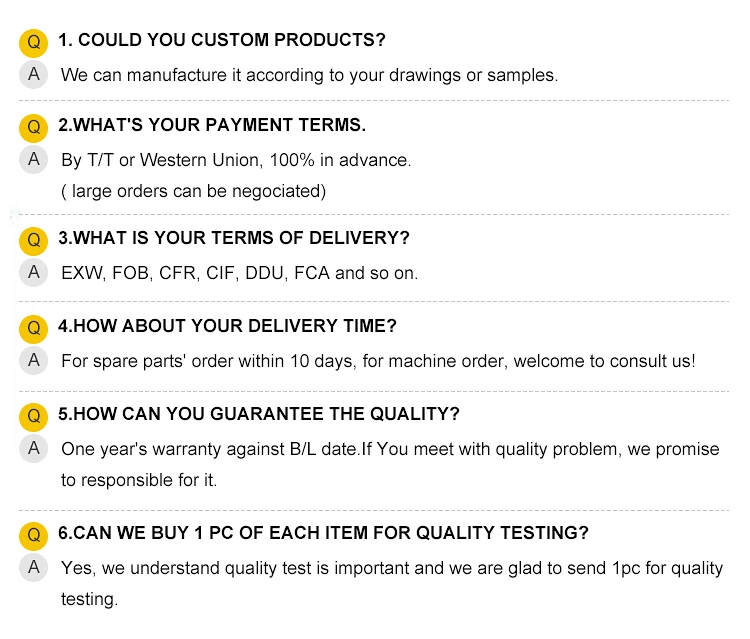Click the Q icon next to payment terms

34,128
